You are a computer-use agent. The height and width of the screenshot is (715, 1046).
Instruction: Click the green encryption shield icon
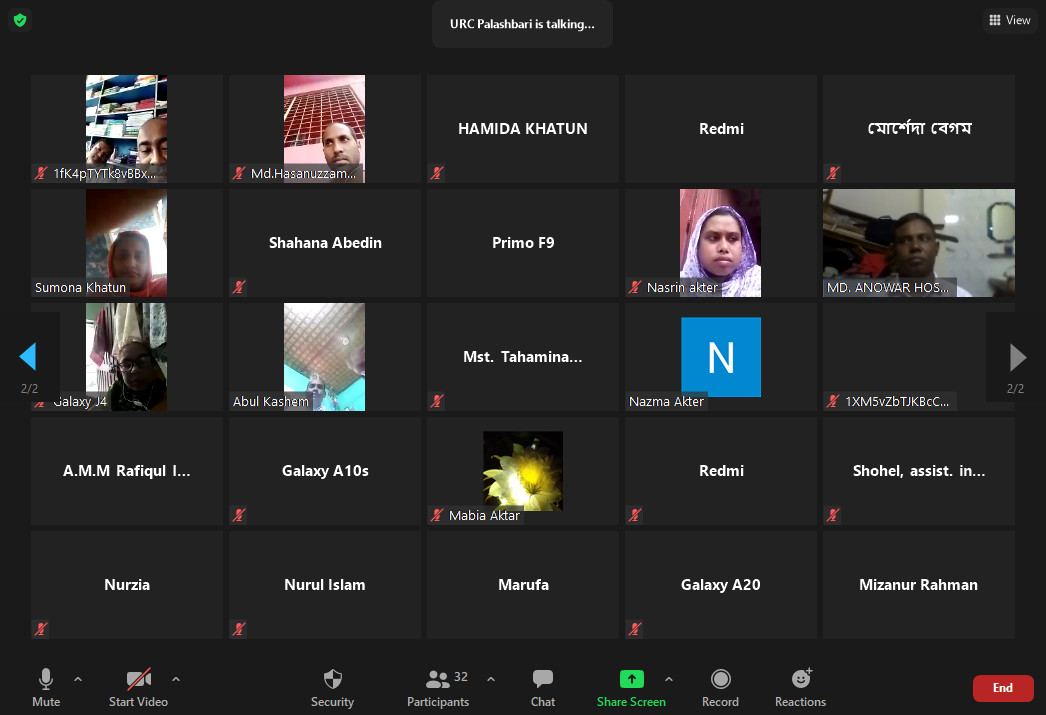pos(20,20)
